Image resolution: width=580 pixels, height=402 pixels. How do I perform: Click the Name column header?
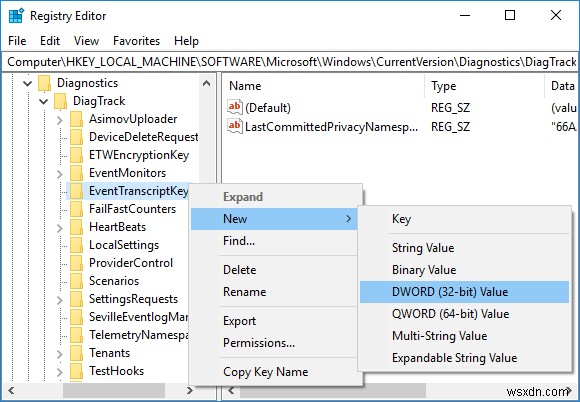[x=324, y=86]
